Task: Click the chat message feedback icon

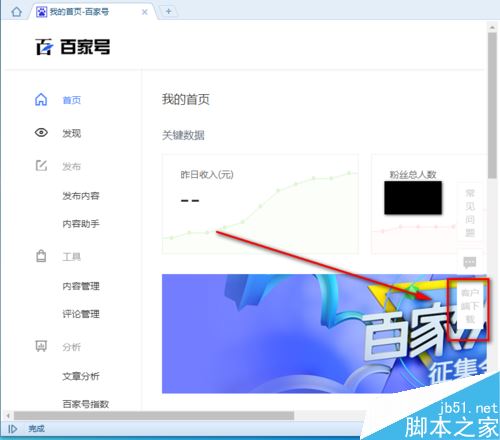Action: (x=470, y=262)
